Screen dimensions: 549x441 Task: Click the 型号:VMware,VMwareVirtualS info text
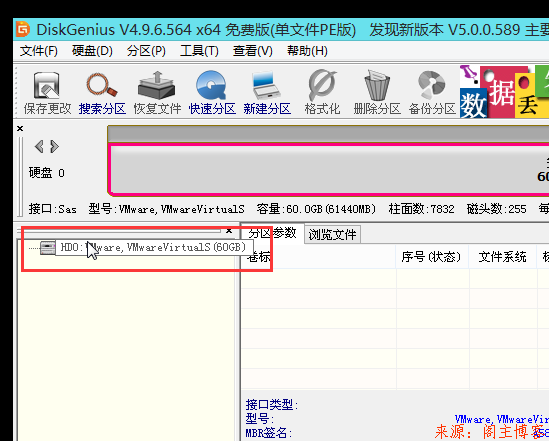[166, 209]
